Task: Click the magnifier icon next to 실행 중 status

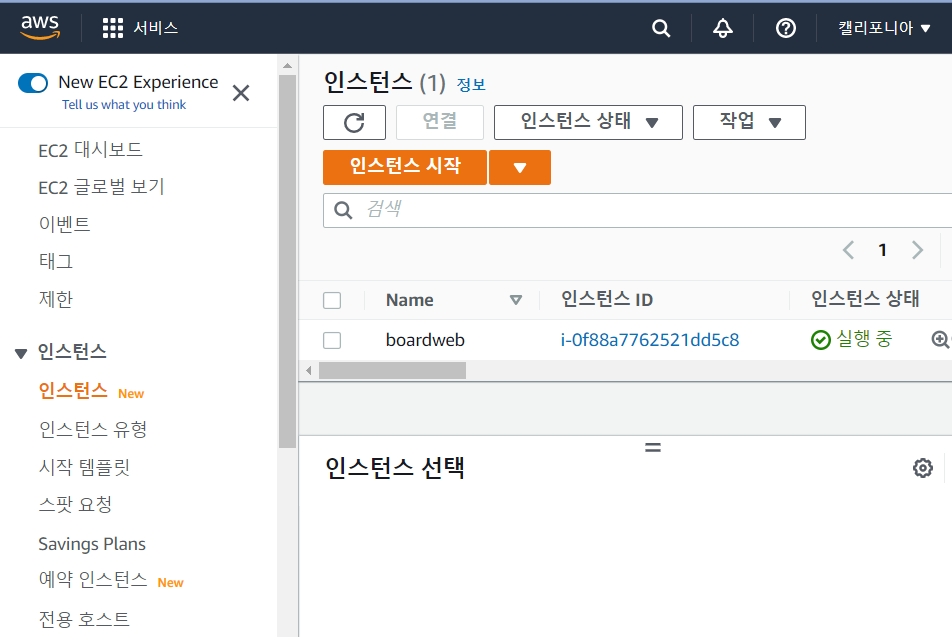Action: click(939, 340)
